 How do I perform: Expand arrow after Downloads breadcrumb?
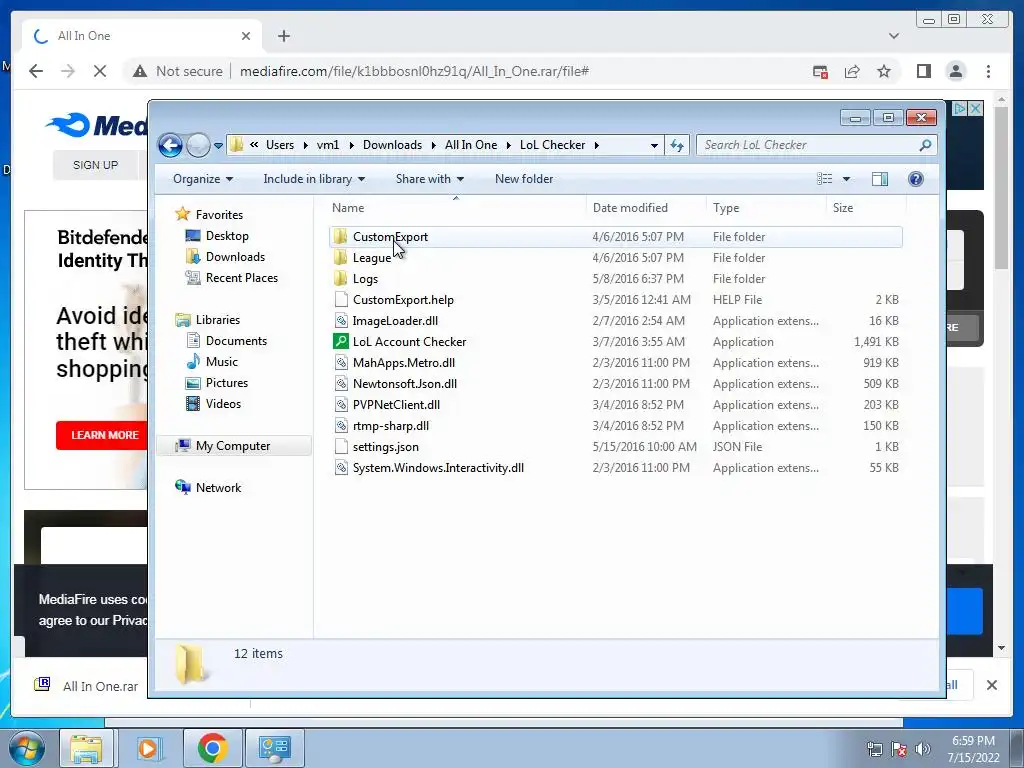(x=433, y=145)
